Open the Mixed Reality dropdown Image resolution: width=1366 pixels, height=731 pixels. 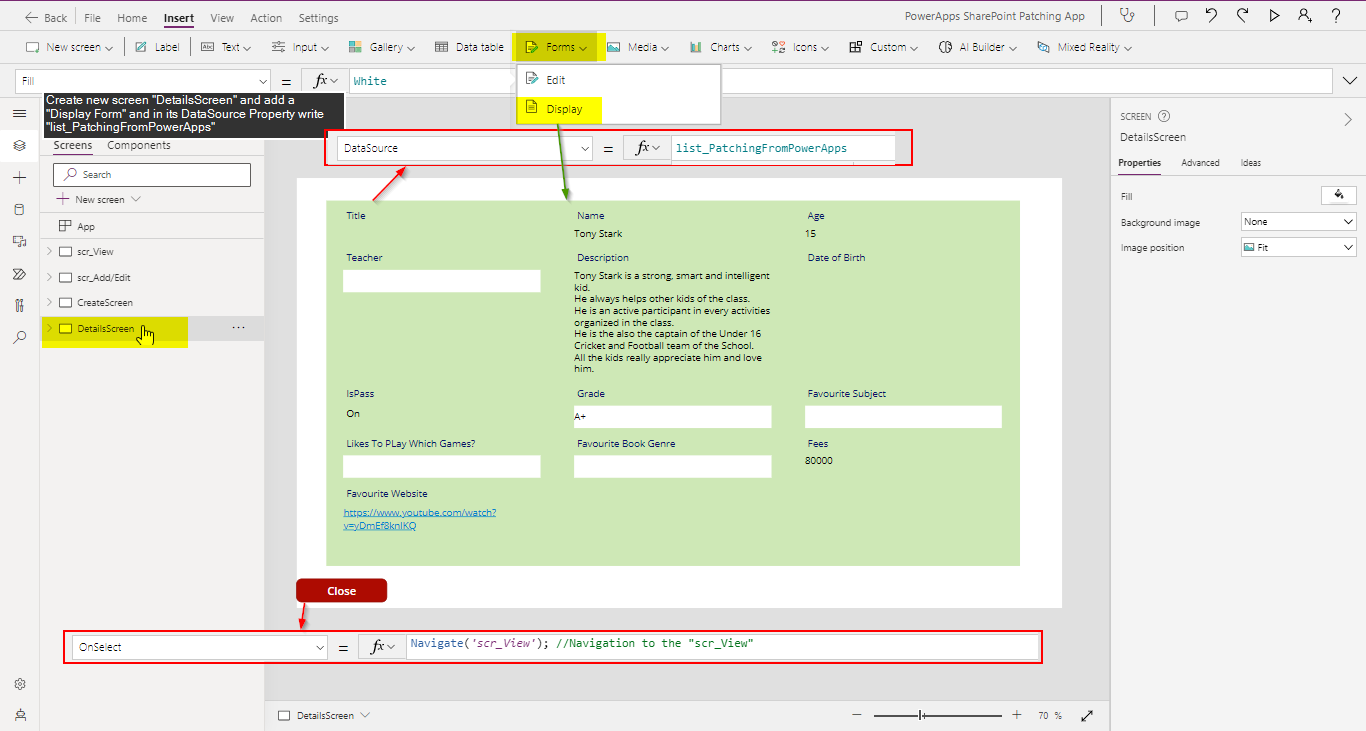pos(1084,47)
